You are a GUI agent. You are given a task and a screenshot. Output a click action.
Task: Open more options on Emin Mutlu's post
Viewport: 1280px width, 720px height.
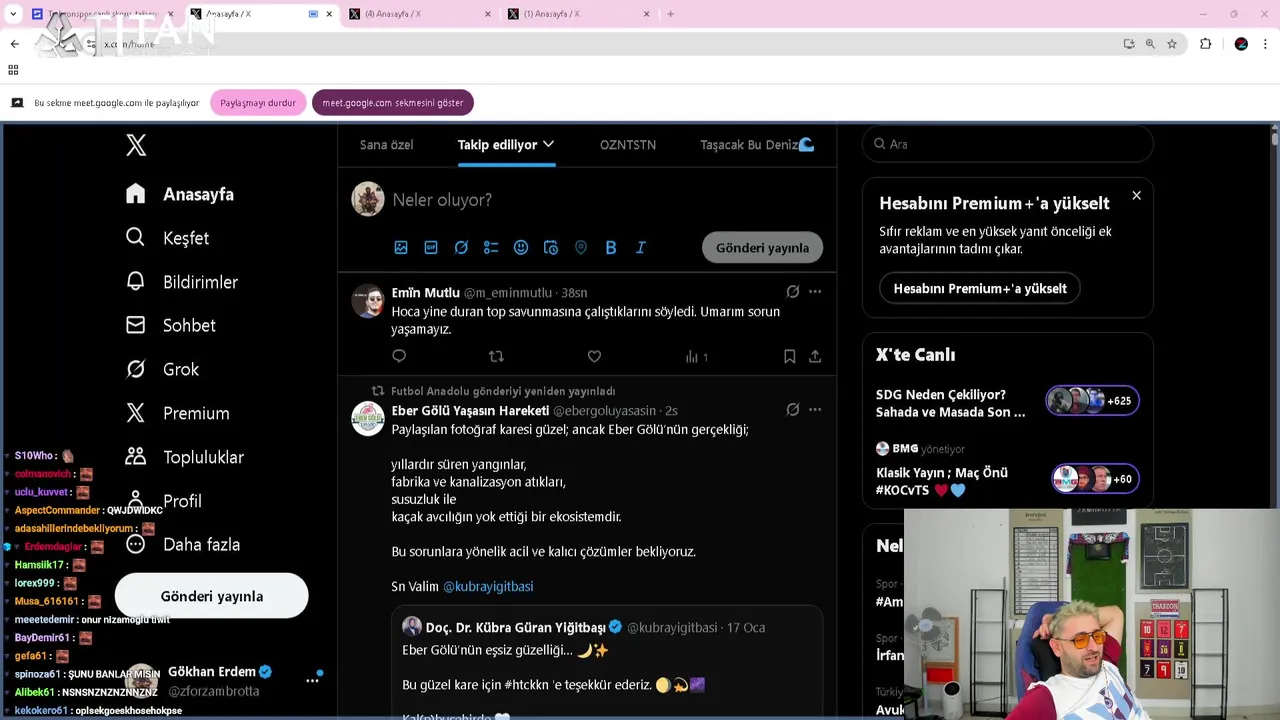[x=815, y=292]
